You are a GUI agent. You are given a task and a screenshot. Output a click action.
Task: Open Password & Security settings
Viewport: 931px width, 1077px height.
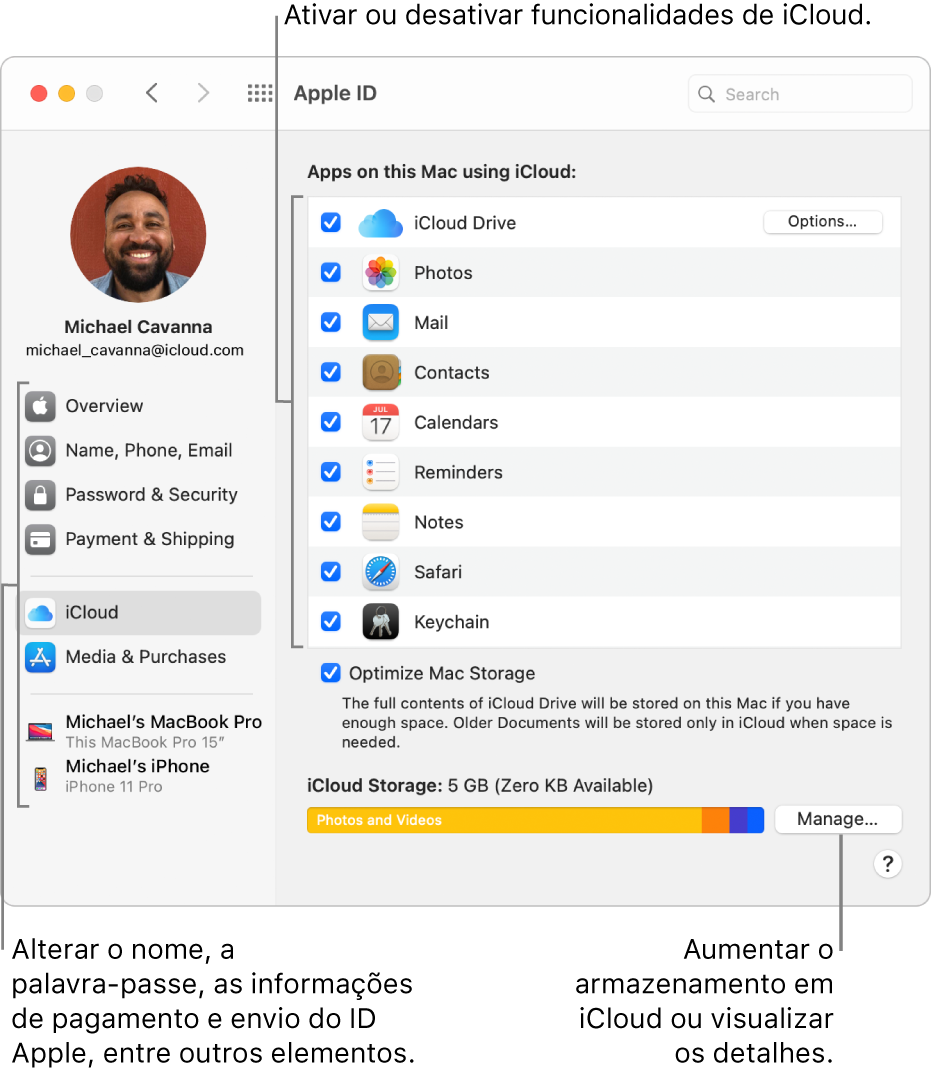tap(141, 495)
